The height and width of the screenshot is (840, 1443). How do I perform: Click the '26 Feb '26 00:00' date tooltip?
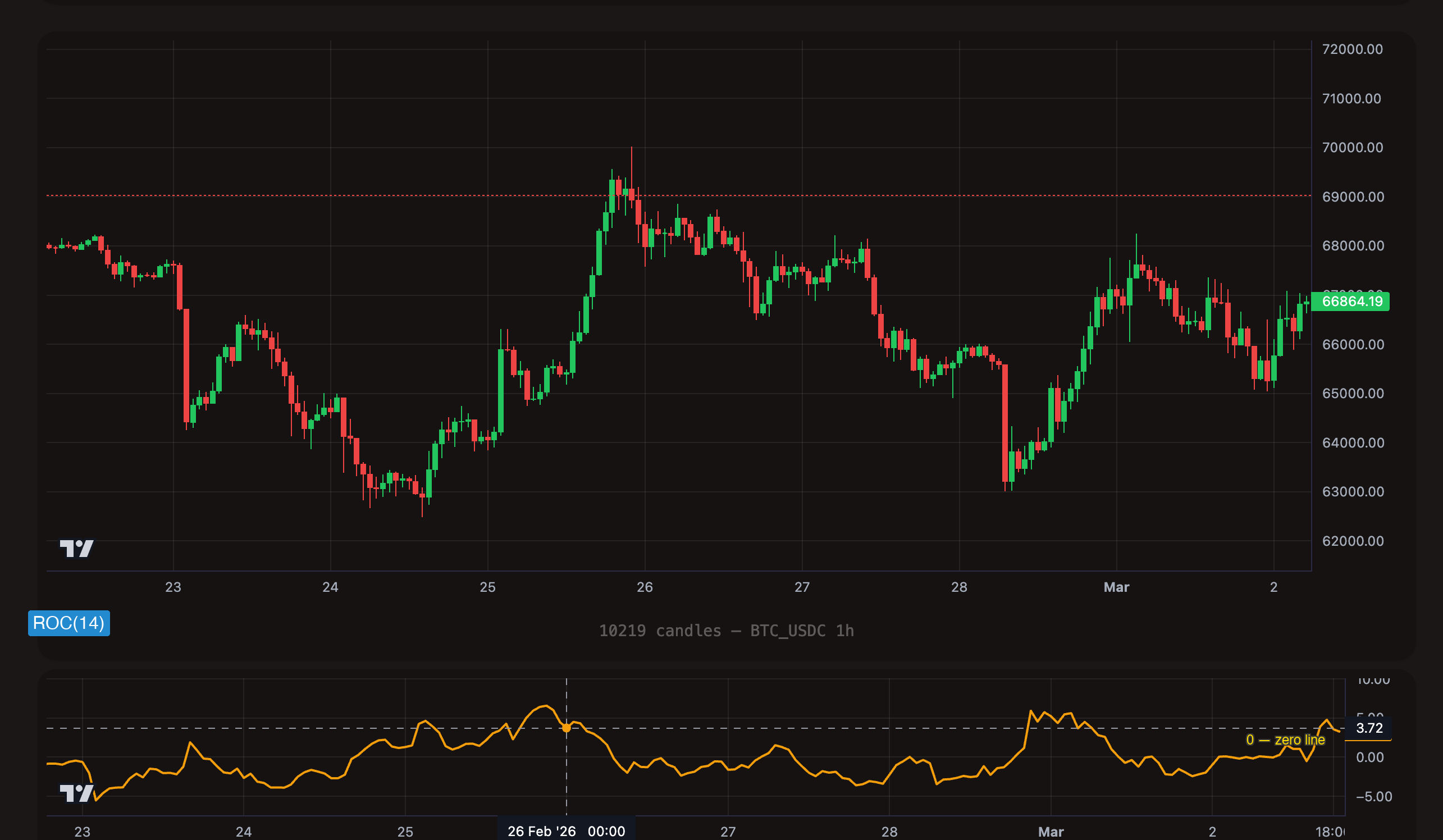[567, 831]
